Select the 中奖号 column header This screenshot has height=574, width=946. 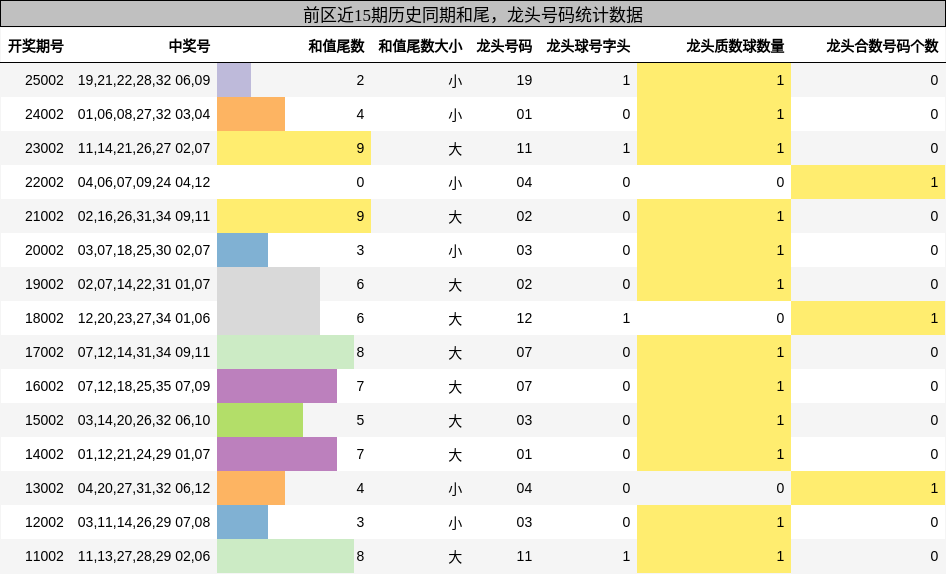pyautogui.click(x=189, y=46)
